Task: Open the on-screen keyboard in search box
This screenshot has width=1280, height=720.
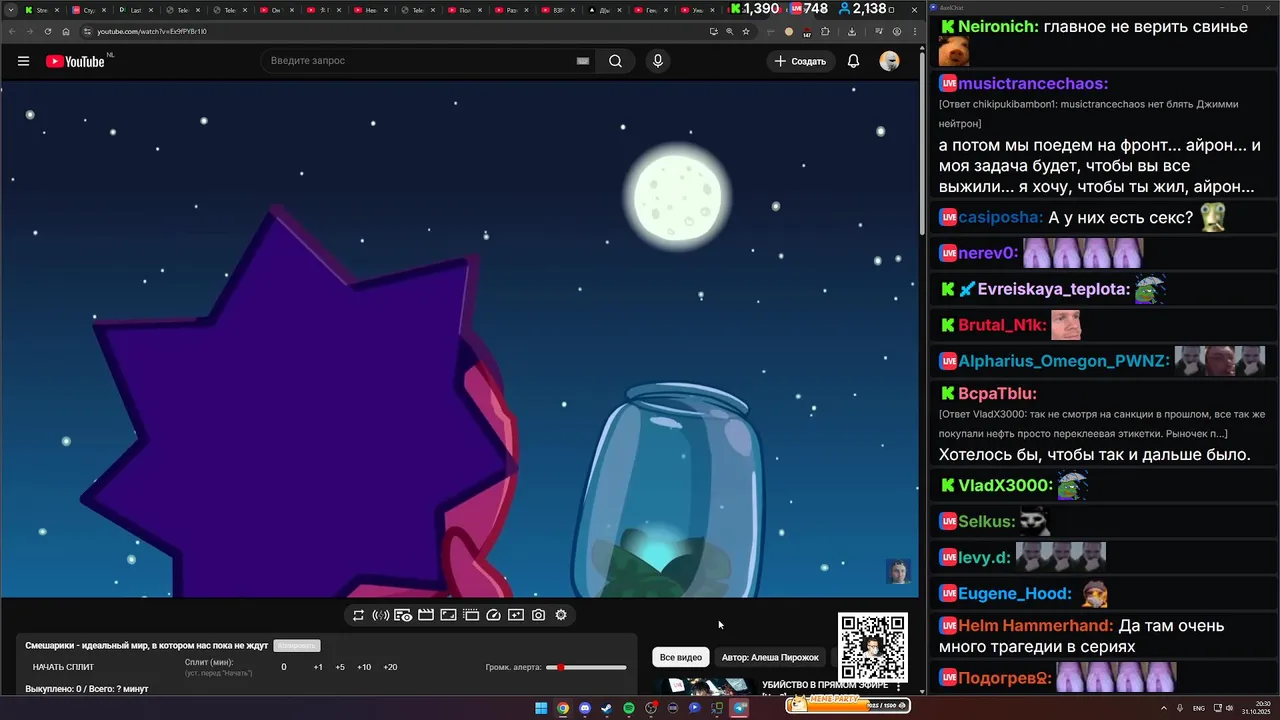Action: (x=583, y=61)
